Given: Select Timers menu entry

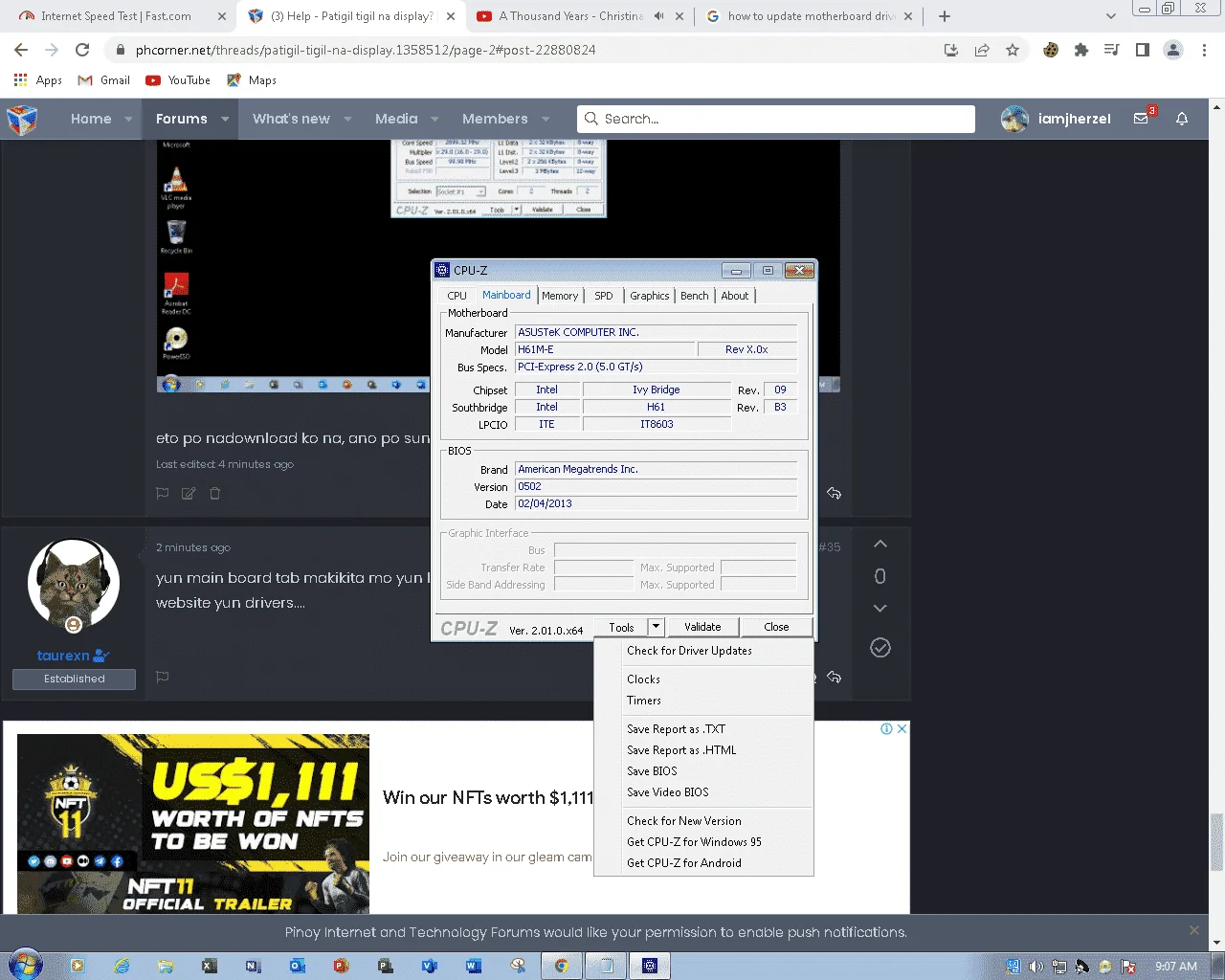Looking at the screenshot, I should pyautogui.click(x=703, y=701).
